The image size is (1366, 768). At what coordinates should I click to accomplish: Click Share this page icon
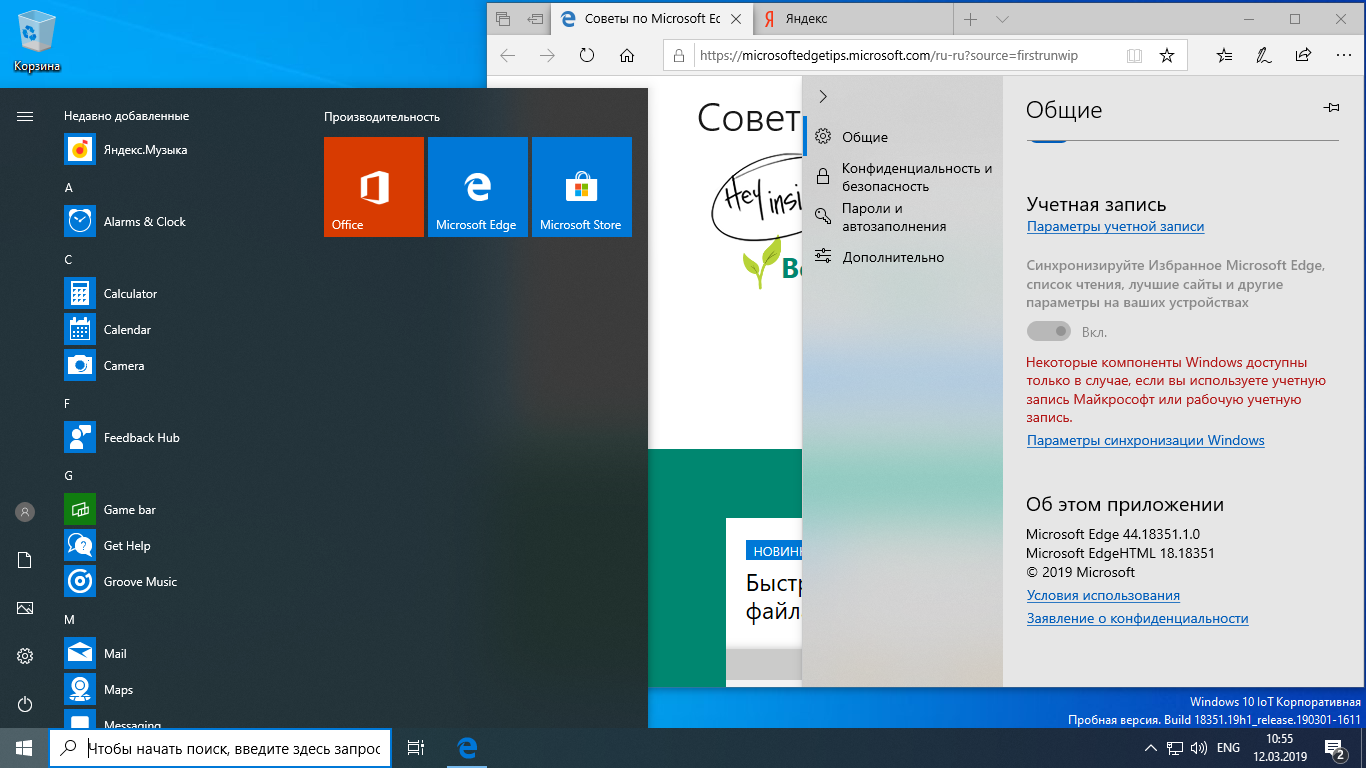pyautogui.click(x=1303, y=56)
